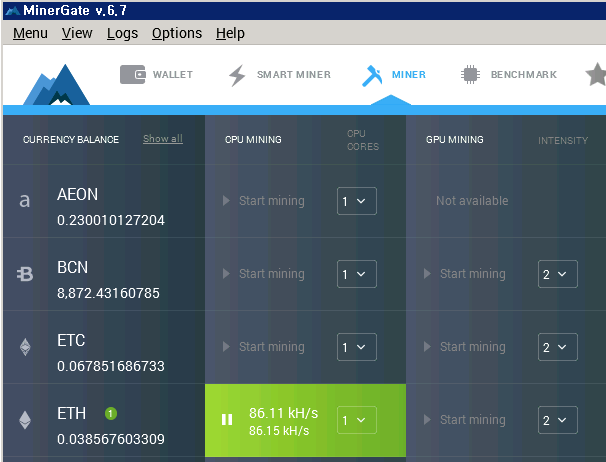Image resolution: width=606 pixels, height=462 pixels.
Task: Click the INTENSITY column header
Action: point(563,141)
